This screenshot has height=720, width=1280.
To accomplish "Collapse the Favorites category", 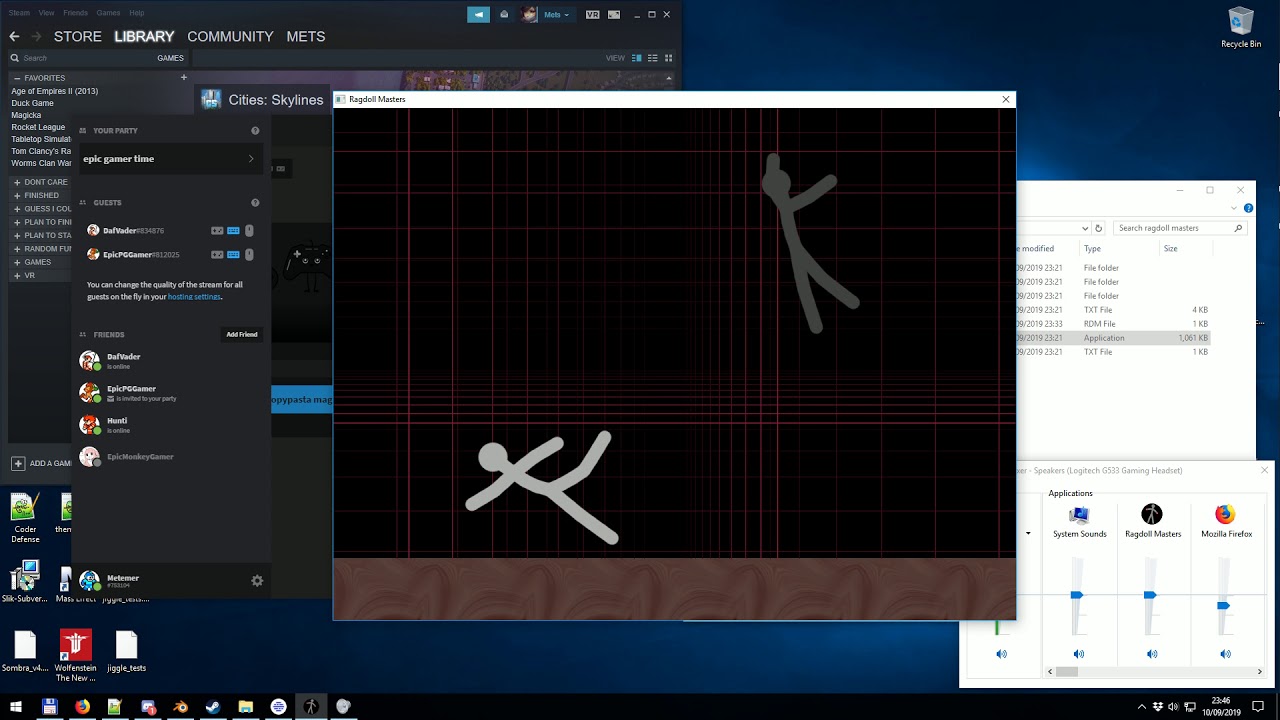I will coord(17,78).
